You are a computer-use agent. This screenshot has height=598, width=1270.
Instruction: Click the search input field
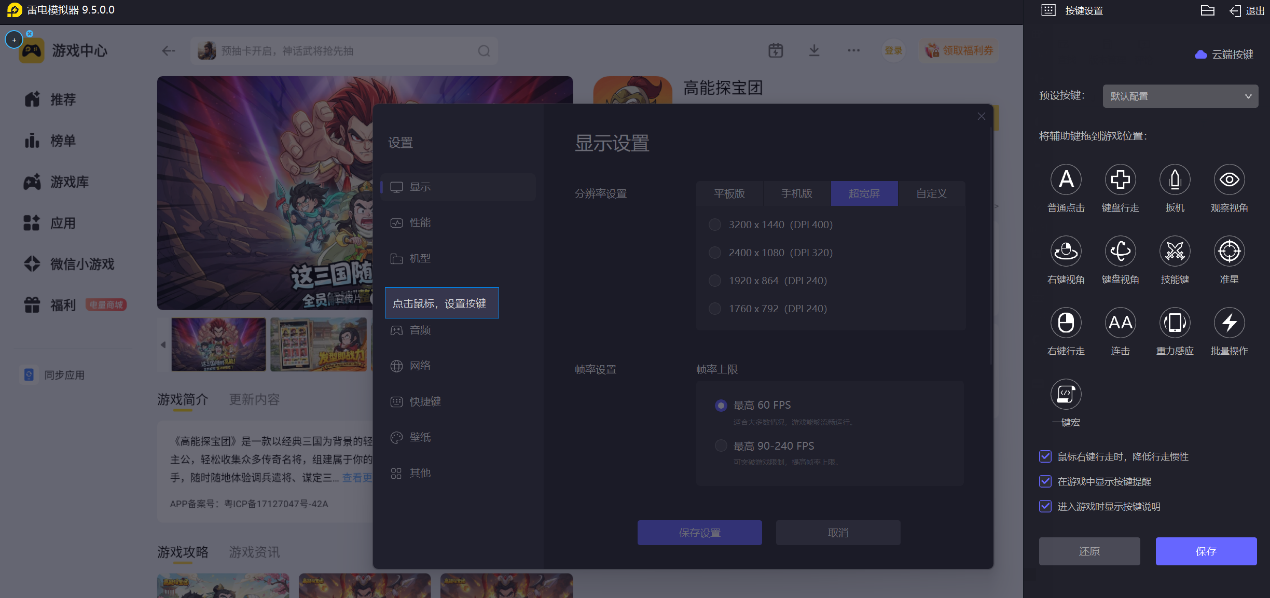pos(345,51)
